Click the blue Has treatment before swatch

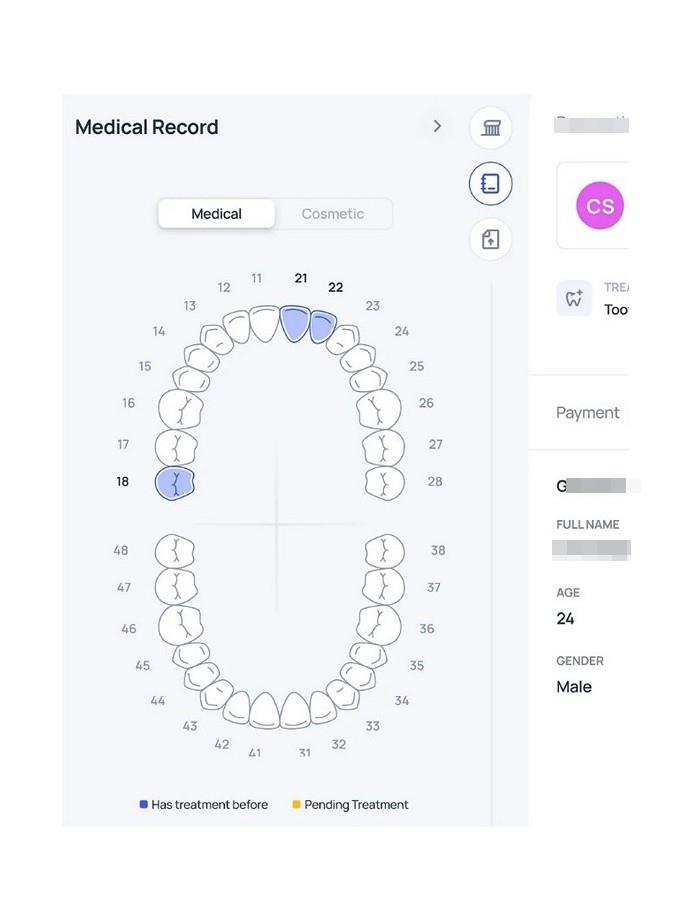[143, 804]
